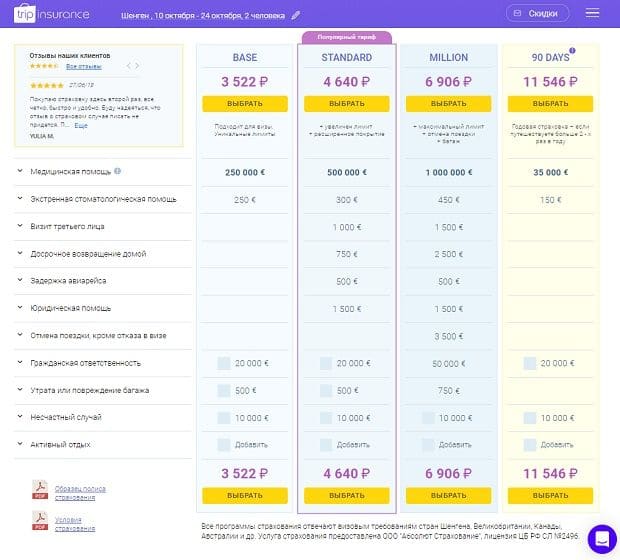620x560 pixels.
Task: Select the MILLION plan column header
Action: point(448,58)
